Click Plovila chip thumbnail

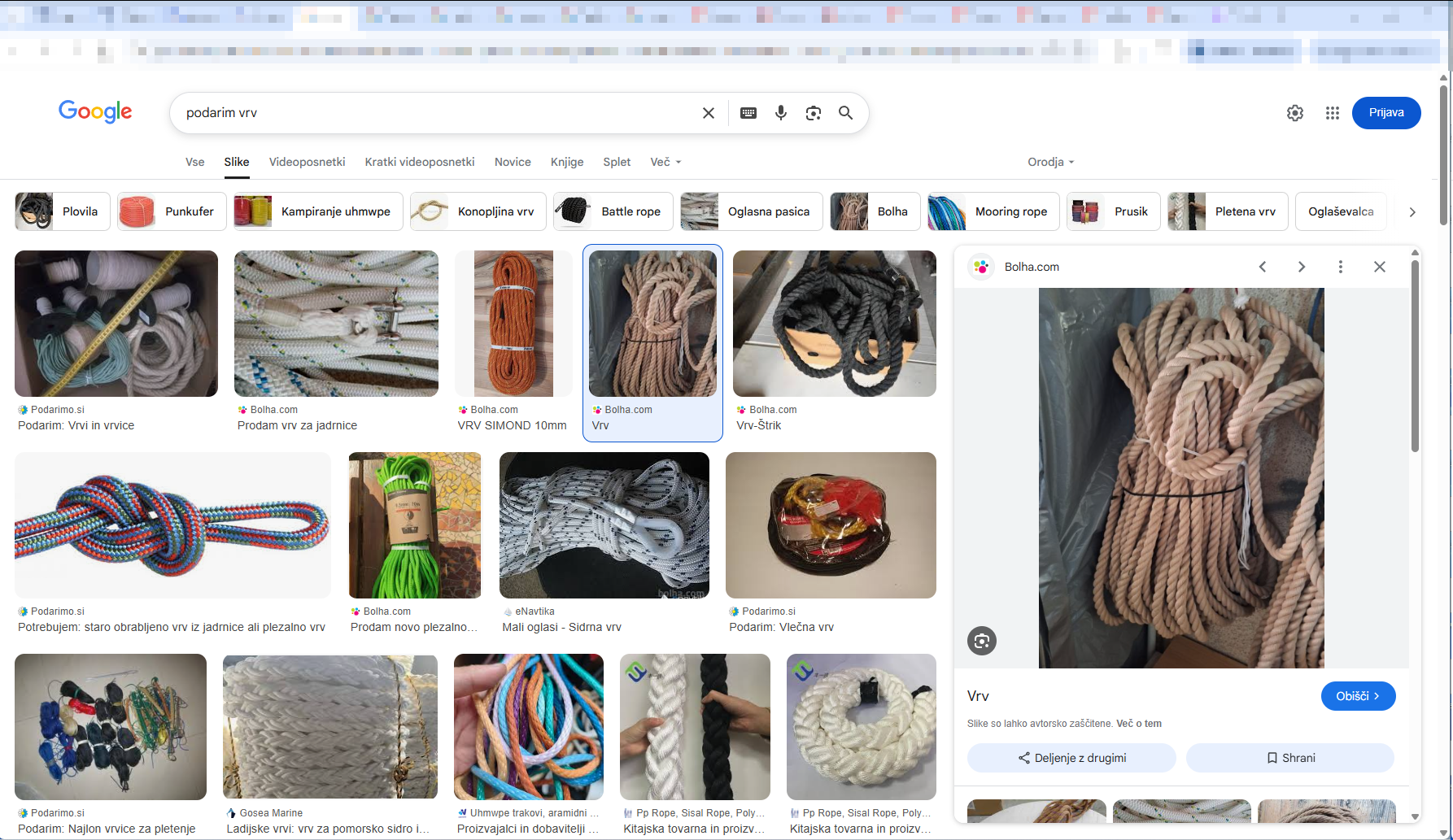tap(34, 211)
